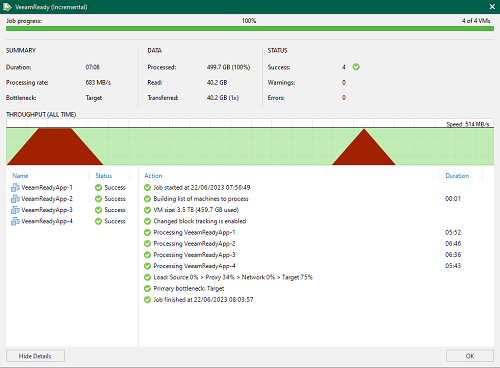Viewport: 500px width, 368px height.
Task: Click the Veeam job icon in title bar
Action: point(7,7)
